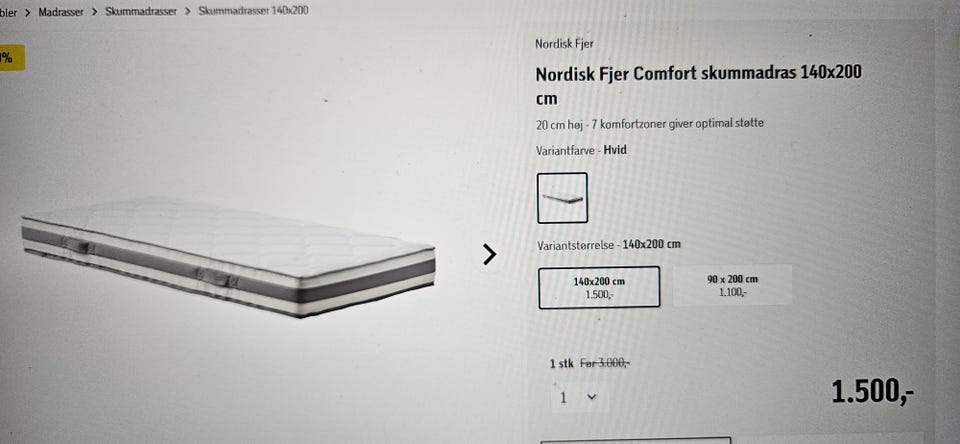Go to the Madrasser breadcrumb

point(61,12)
